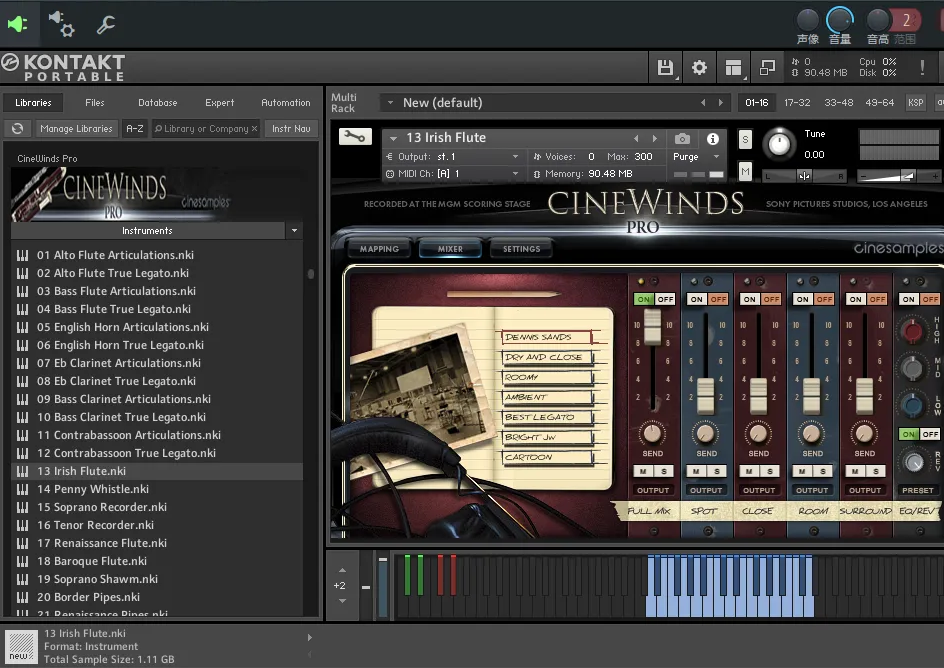
Task: Select the Dennis Sands mixer preset
Action: click(547, 337)
